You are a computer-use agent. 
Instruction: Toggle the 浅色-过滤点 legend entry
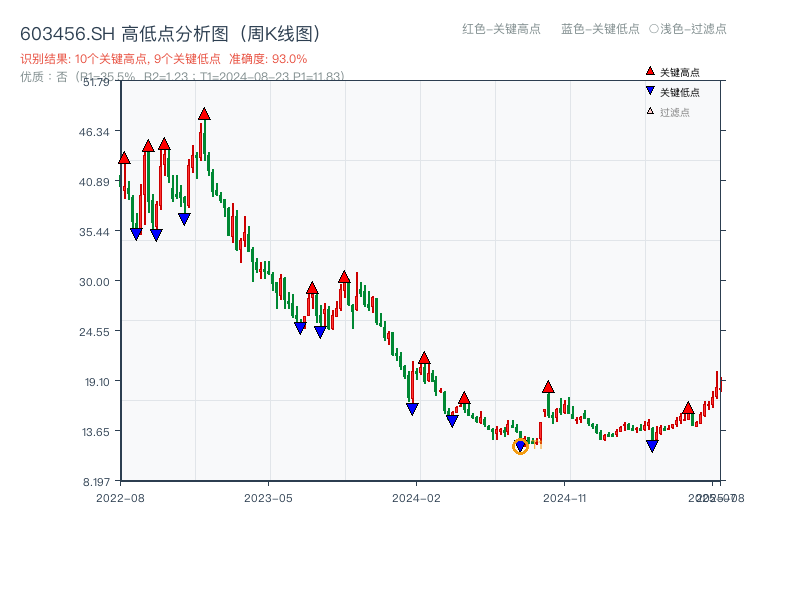(687, 30)
